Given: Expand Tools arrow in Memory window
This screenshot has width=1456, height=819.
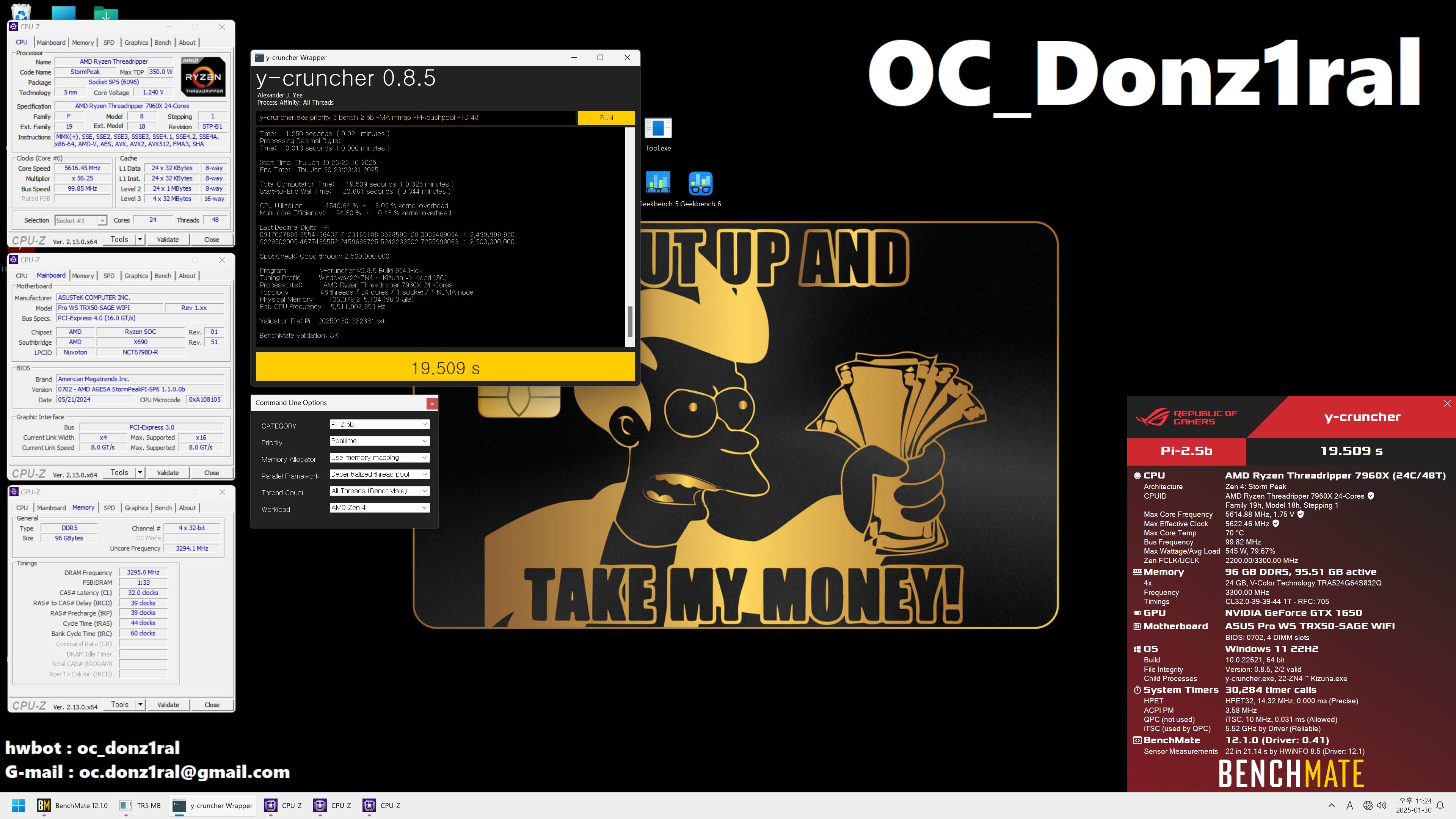Looking at the screenshot, I should click(x=140, y=705).
